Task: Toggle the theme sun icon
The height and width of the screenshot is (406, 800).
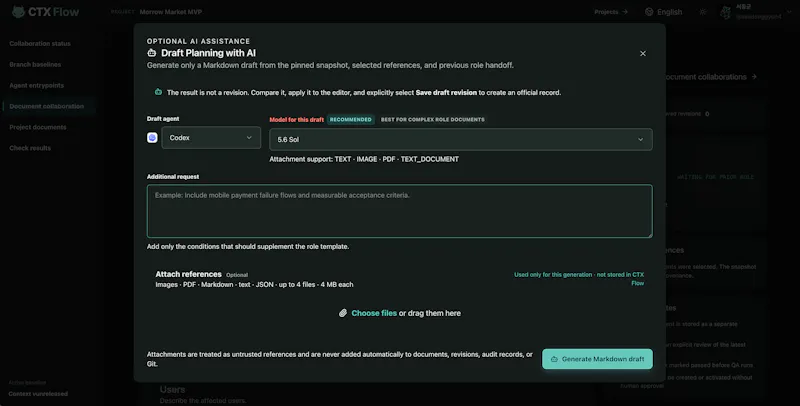Action: coord(703,12)
